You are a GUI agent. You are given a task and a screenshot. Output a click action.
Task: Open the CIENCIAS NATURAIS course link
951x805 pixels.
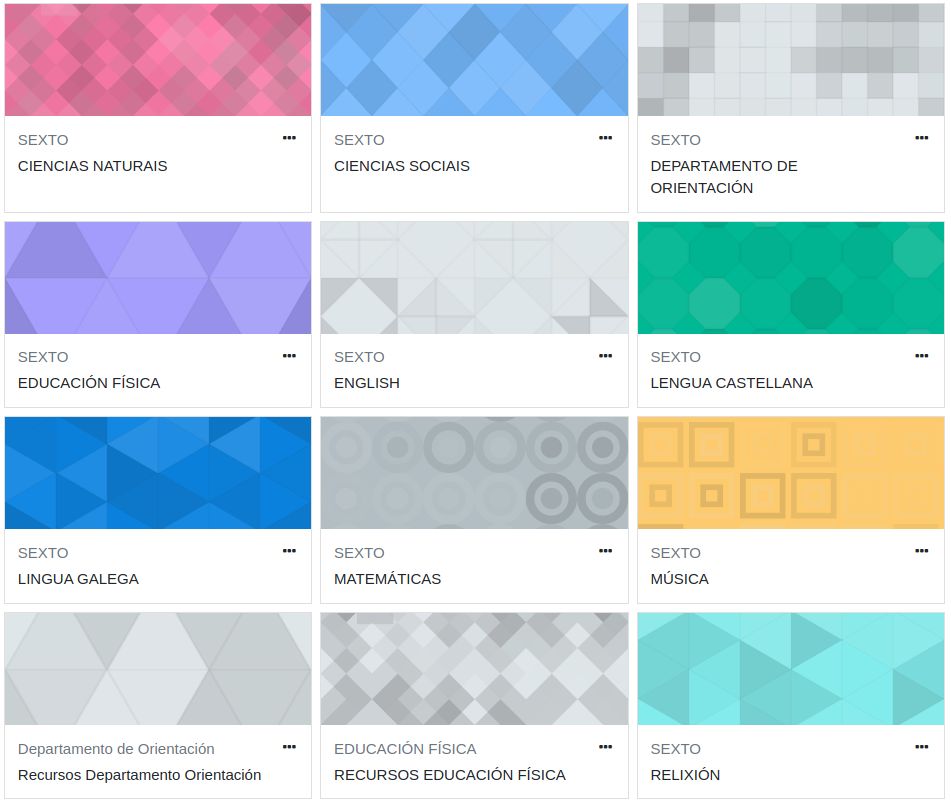(92, 166)
